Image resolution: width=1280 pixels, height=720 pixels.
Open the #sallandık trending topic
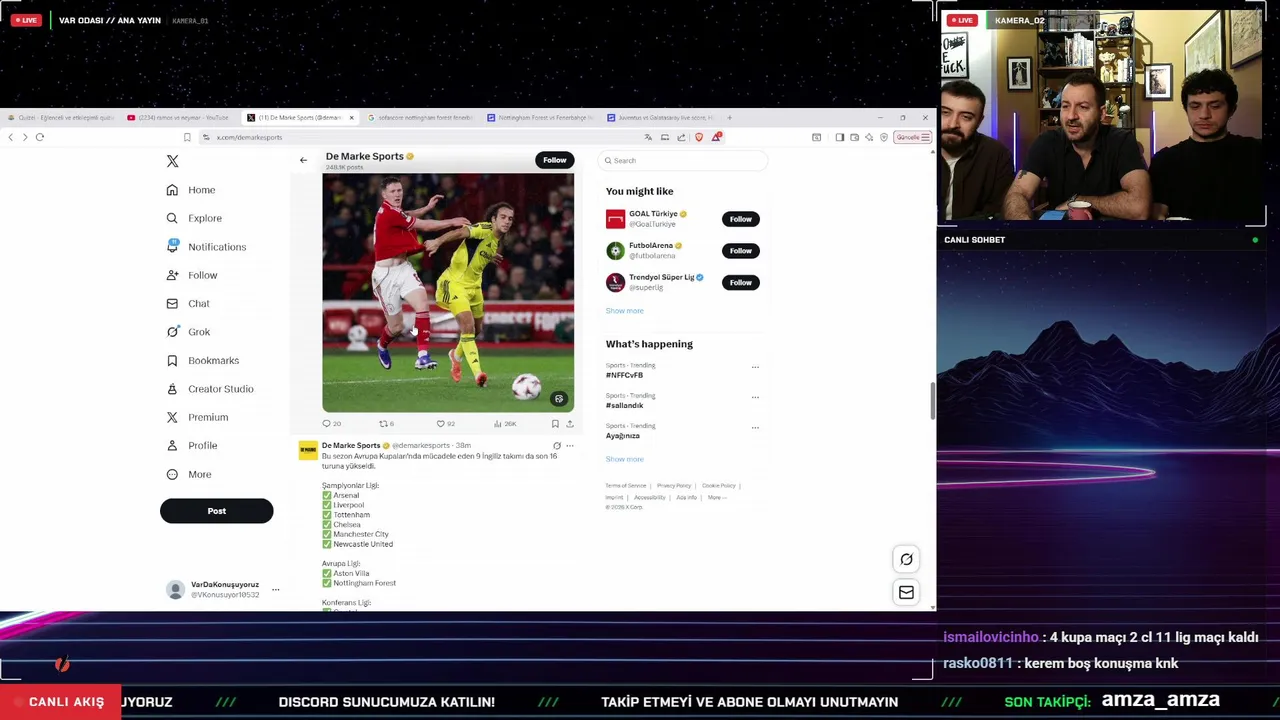tap(624, 405)
